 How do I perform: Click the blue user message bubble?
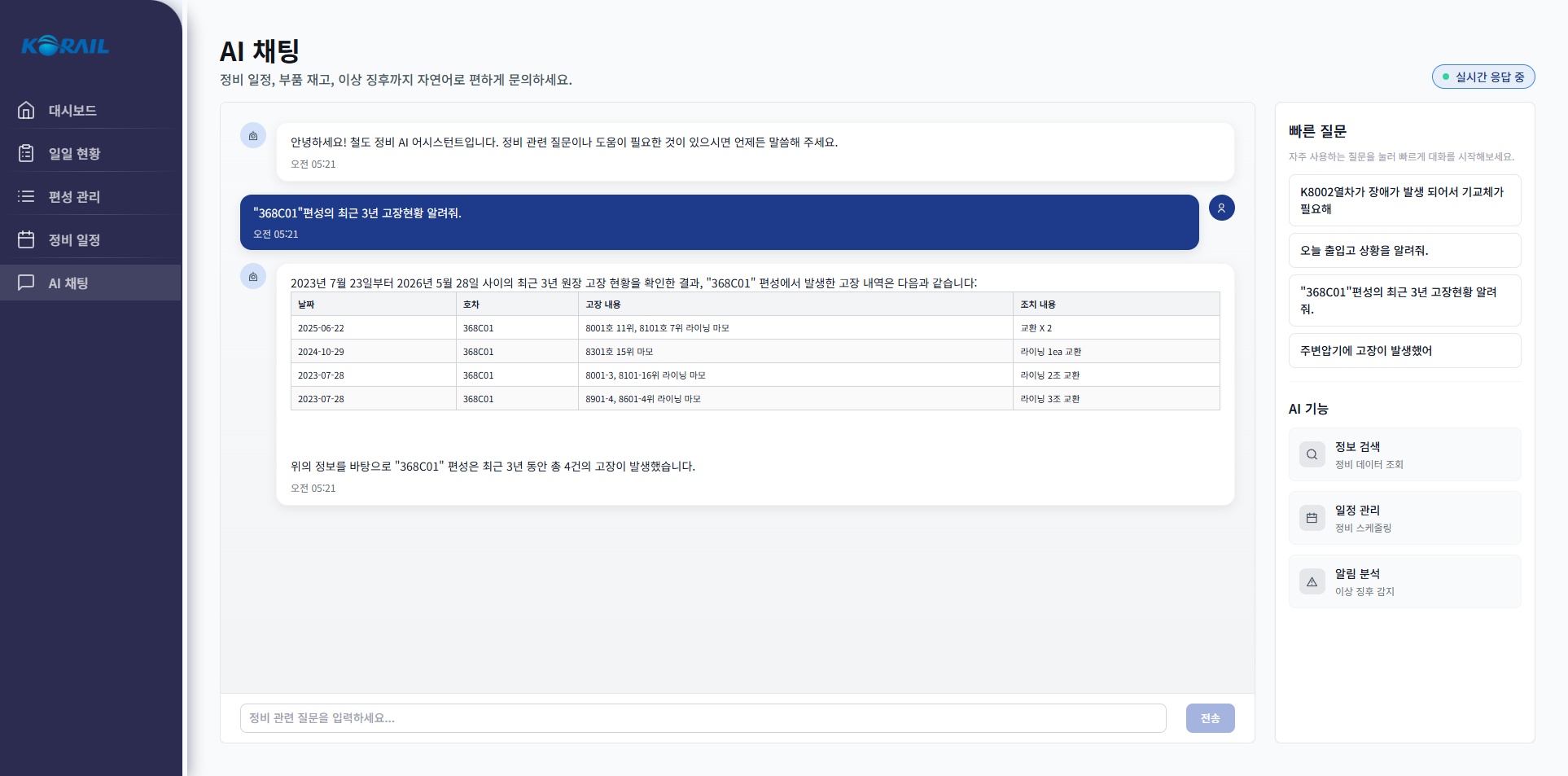[x=720, y=222]
